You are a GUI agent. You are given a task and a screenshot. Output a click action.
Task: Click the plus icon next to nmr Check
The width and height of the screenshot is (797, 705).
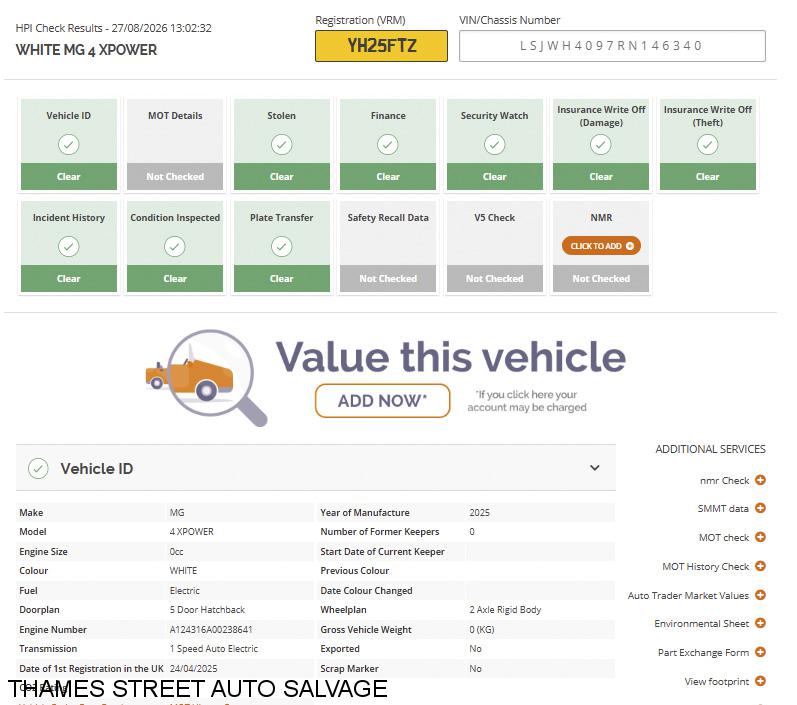click(760, 480)
